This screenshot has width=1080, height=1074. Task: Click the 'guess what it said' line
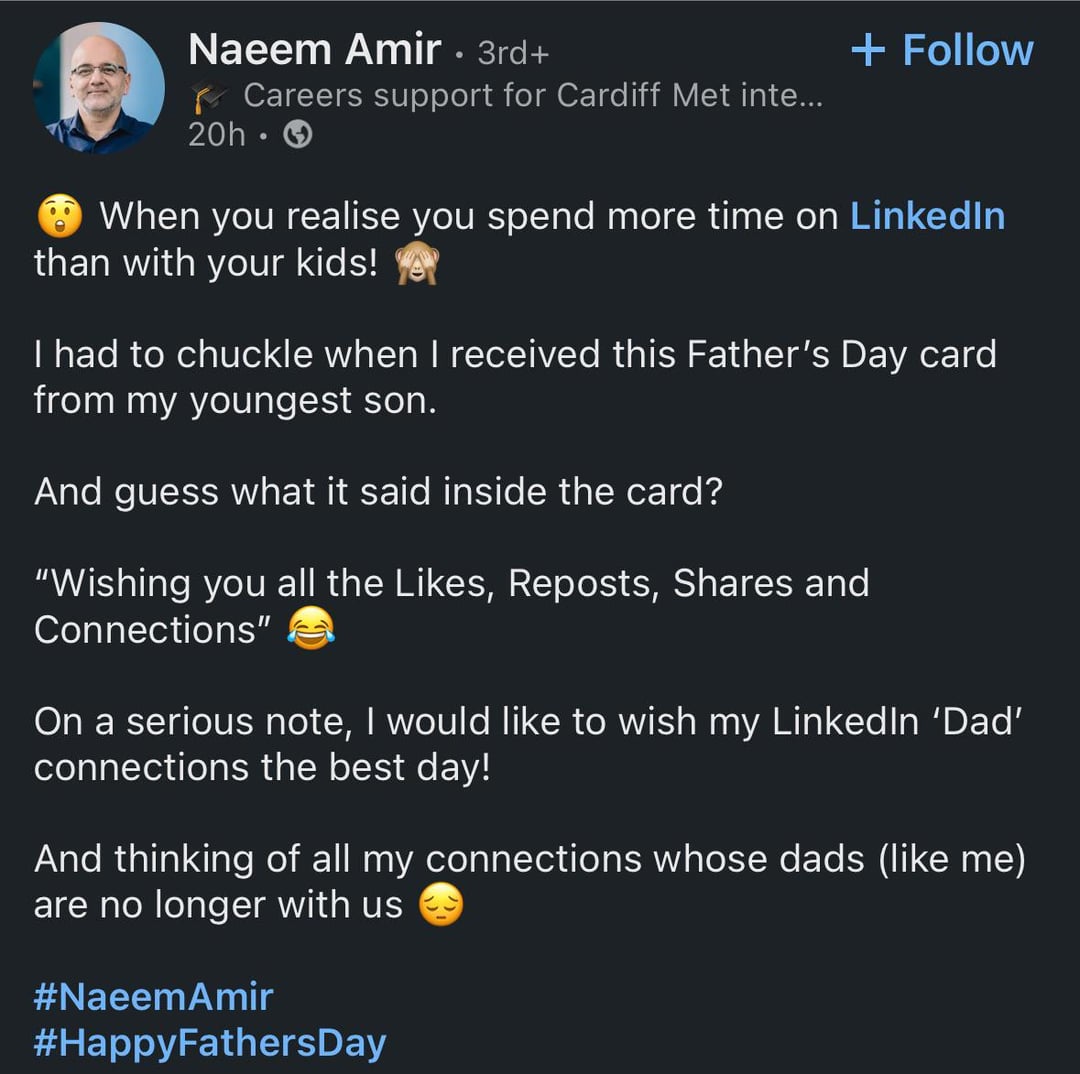(377, 491)
